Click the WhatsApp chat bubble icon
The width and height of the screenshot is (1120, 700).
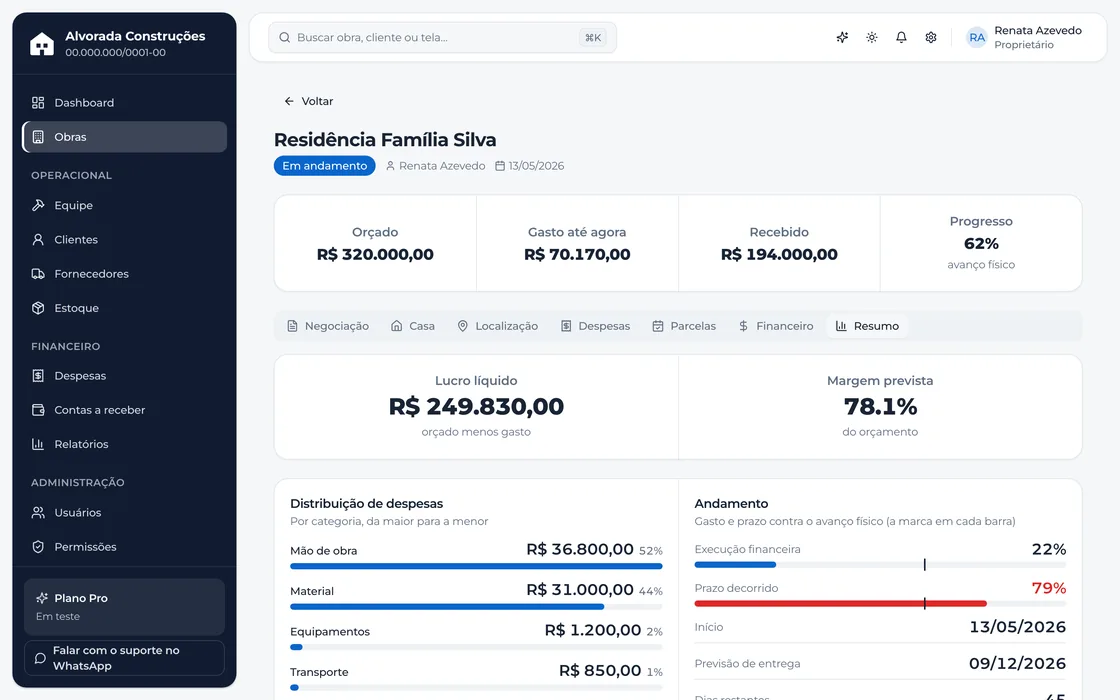click(x=40, y=658)
